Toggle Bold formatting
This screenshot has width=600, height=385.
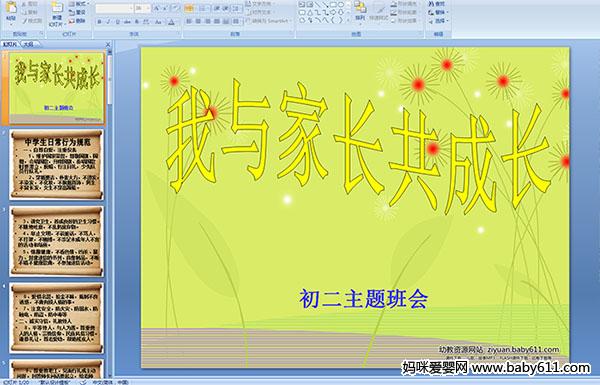[x=99, y=22]
